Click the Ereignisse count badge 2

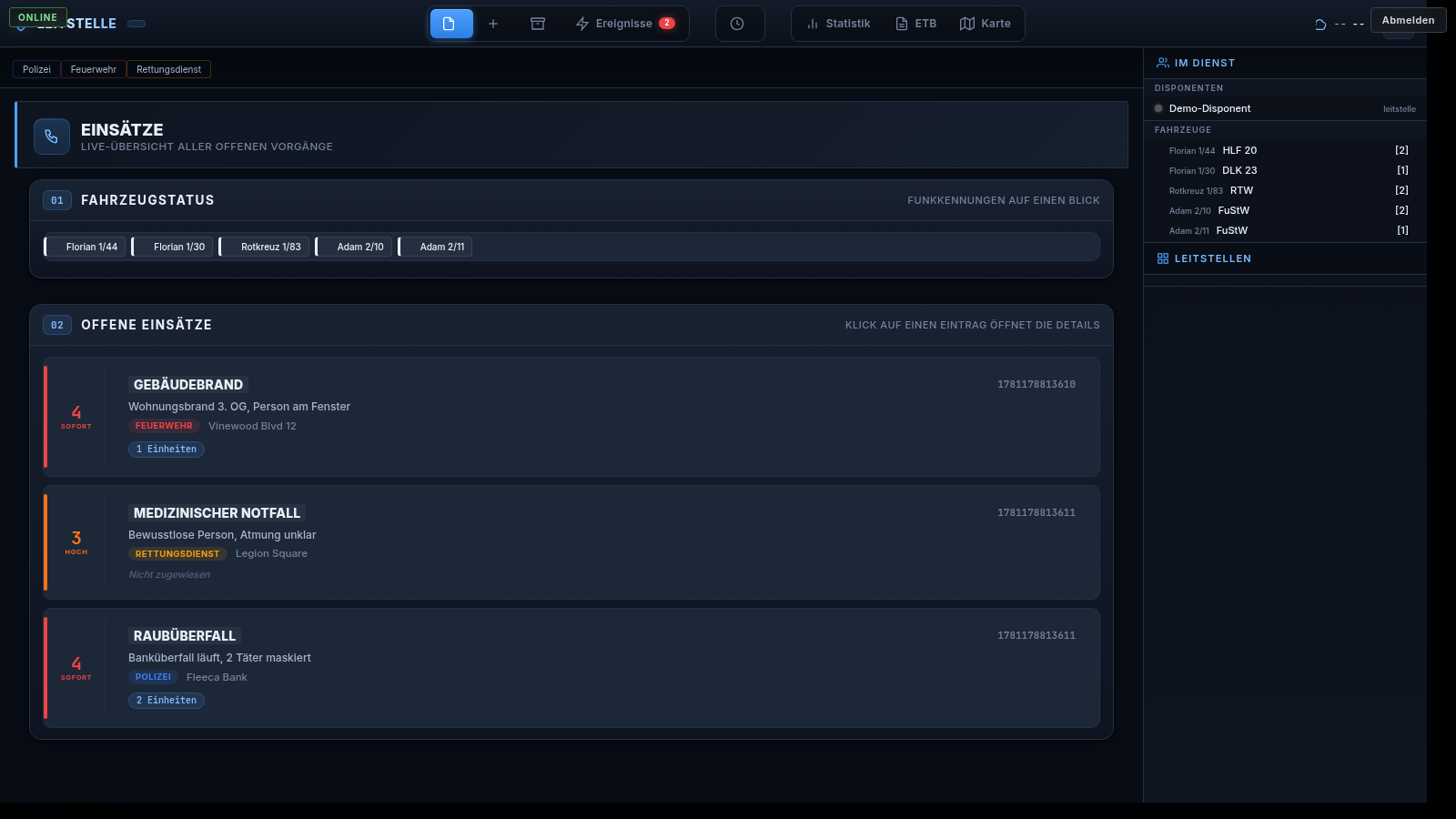(x=667, y=24)
